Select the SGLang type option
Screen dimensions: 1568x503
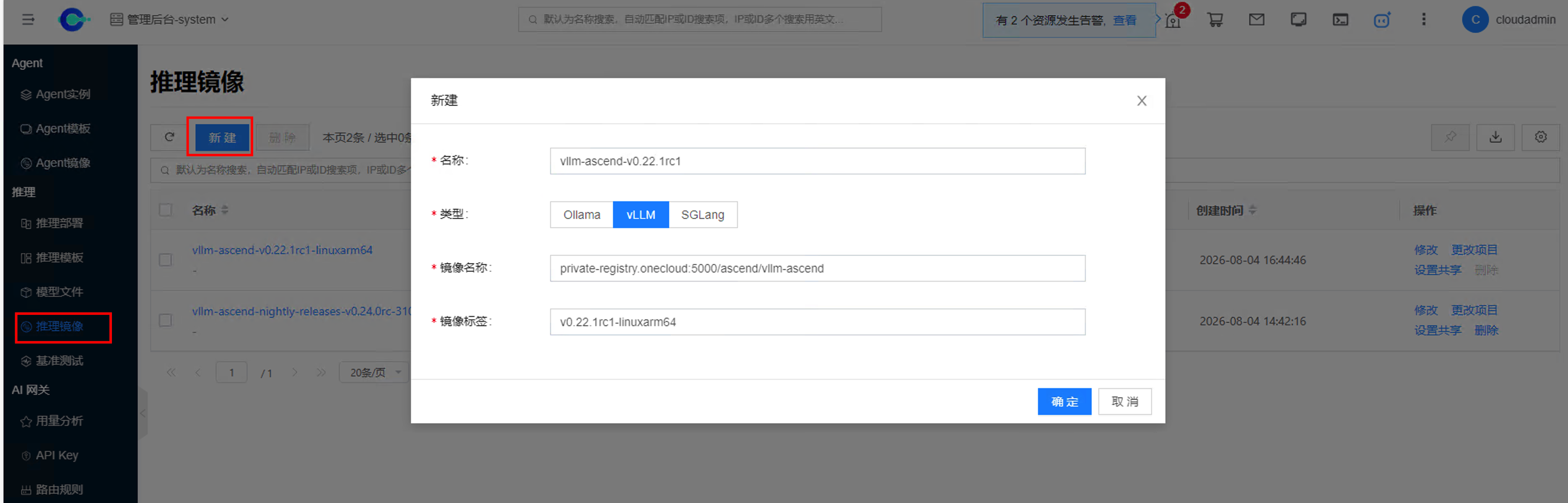pos(702,215)
